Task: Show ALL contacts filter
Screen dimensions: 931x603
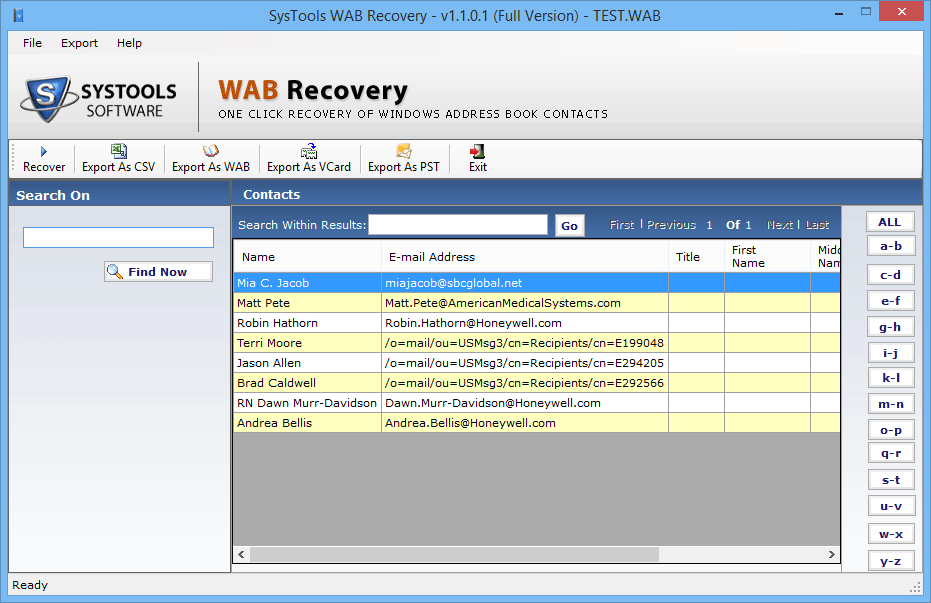Action: tap(890, 221)
